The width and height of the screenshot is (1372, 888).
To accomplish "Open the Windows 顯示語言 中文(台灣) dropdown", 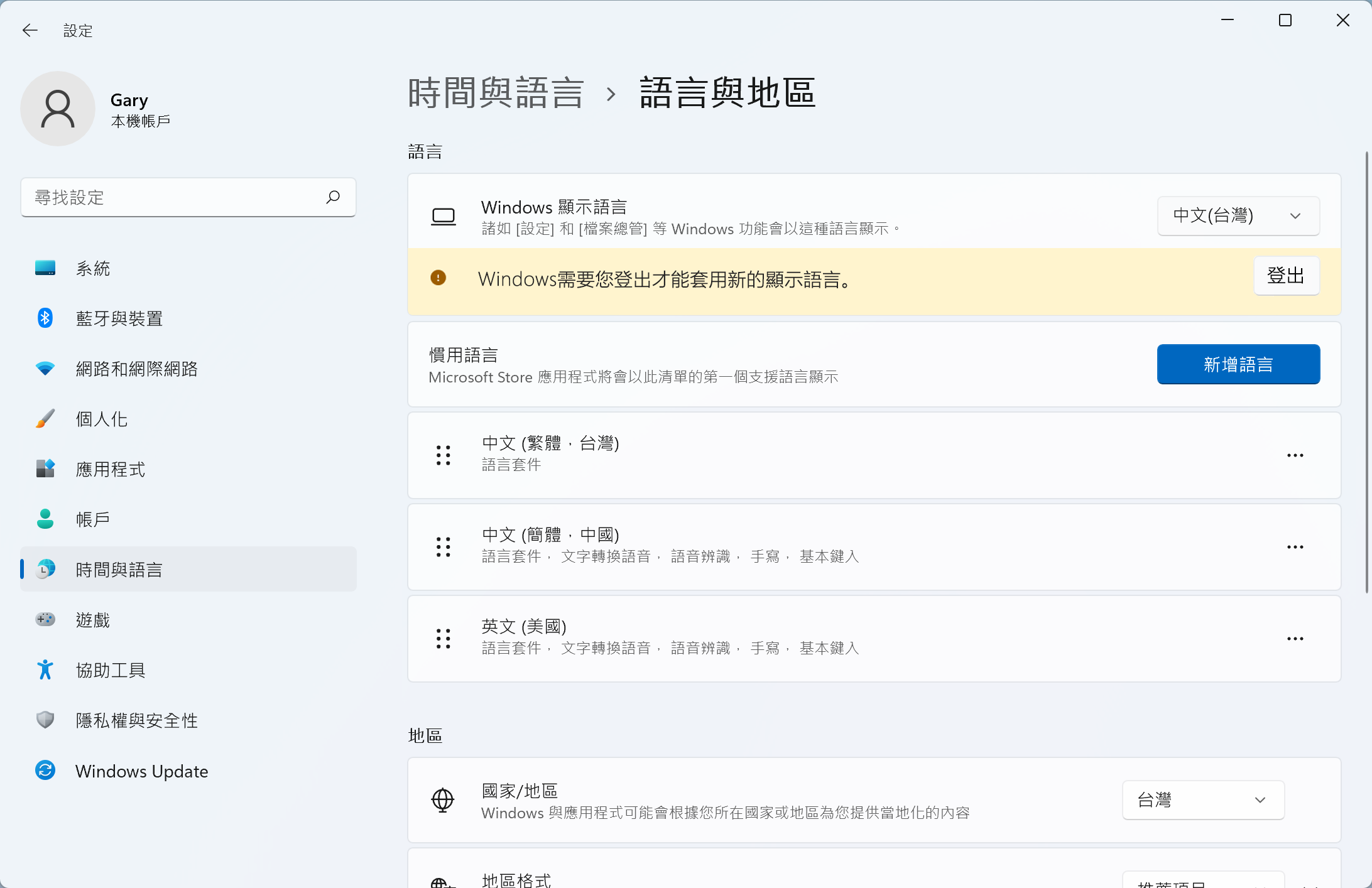I will tap(1238, 216).
